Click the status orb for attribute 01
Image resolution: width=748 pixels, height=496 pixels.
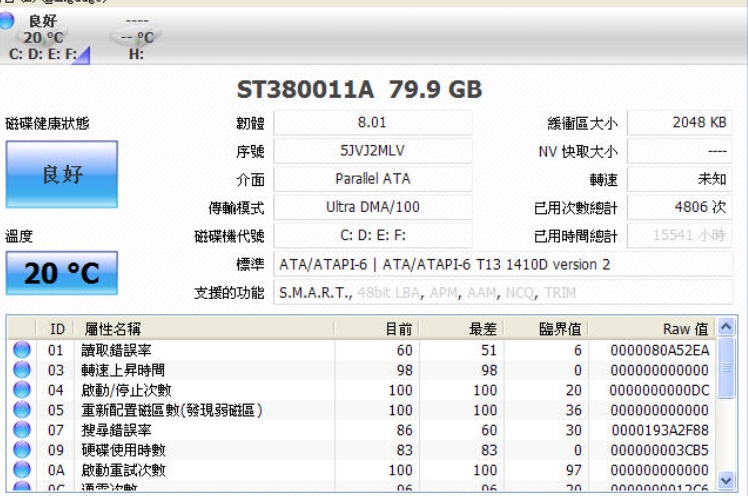click(x=21, y=350)
